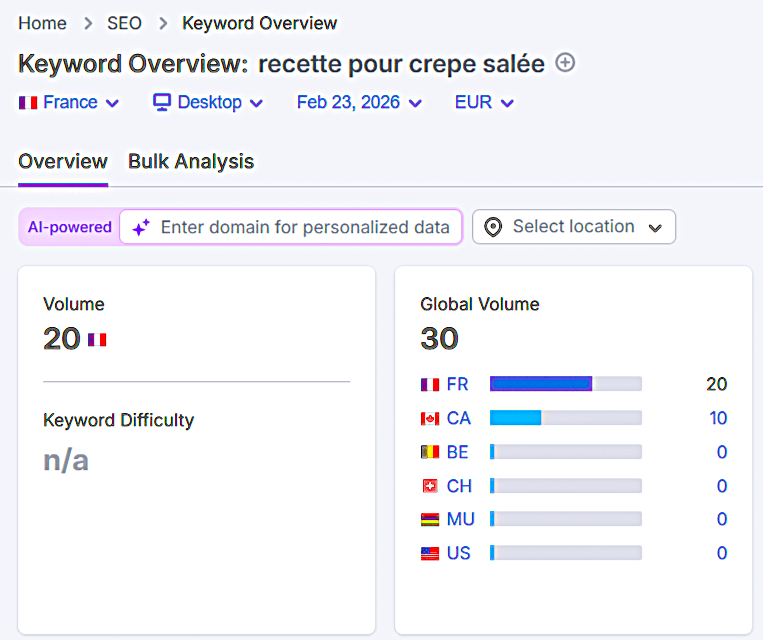The height and width of the screenshot is (640, 763).
Task: Click the Canada flag icon
Action: click(x=430, y=418)
